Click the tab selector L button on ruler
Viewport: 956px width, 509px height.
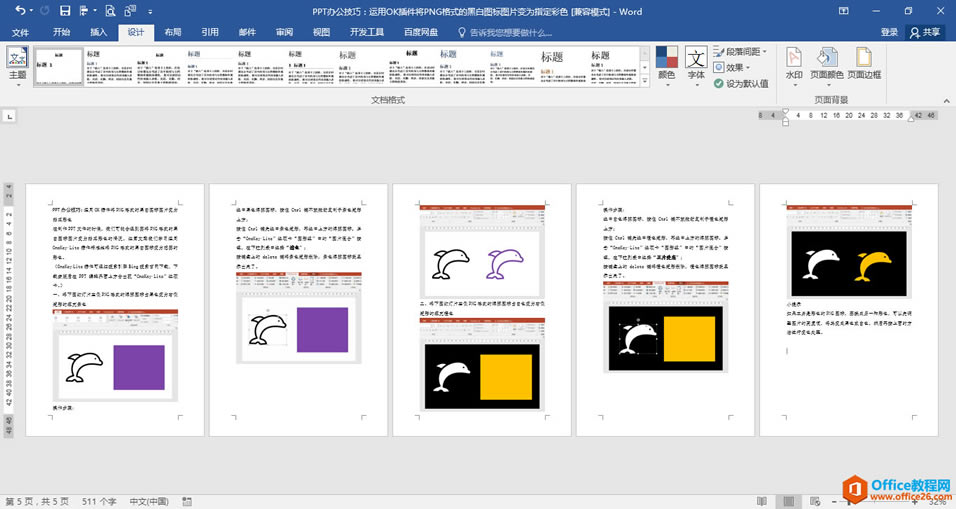click(9, 116)
